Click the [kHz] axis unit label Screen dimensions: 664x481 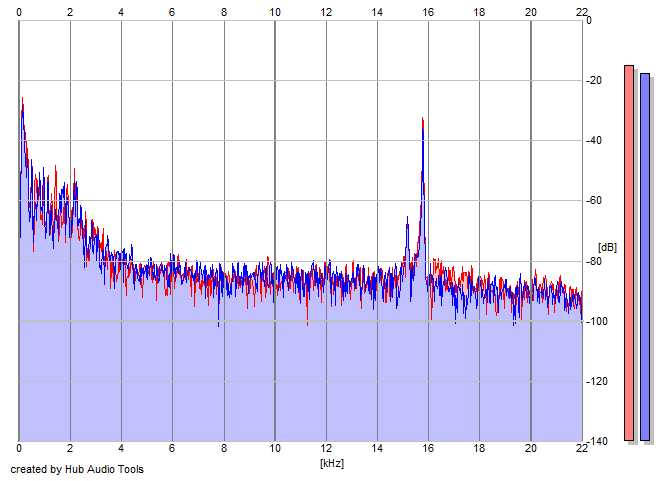click(x=332, y=463)
